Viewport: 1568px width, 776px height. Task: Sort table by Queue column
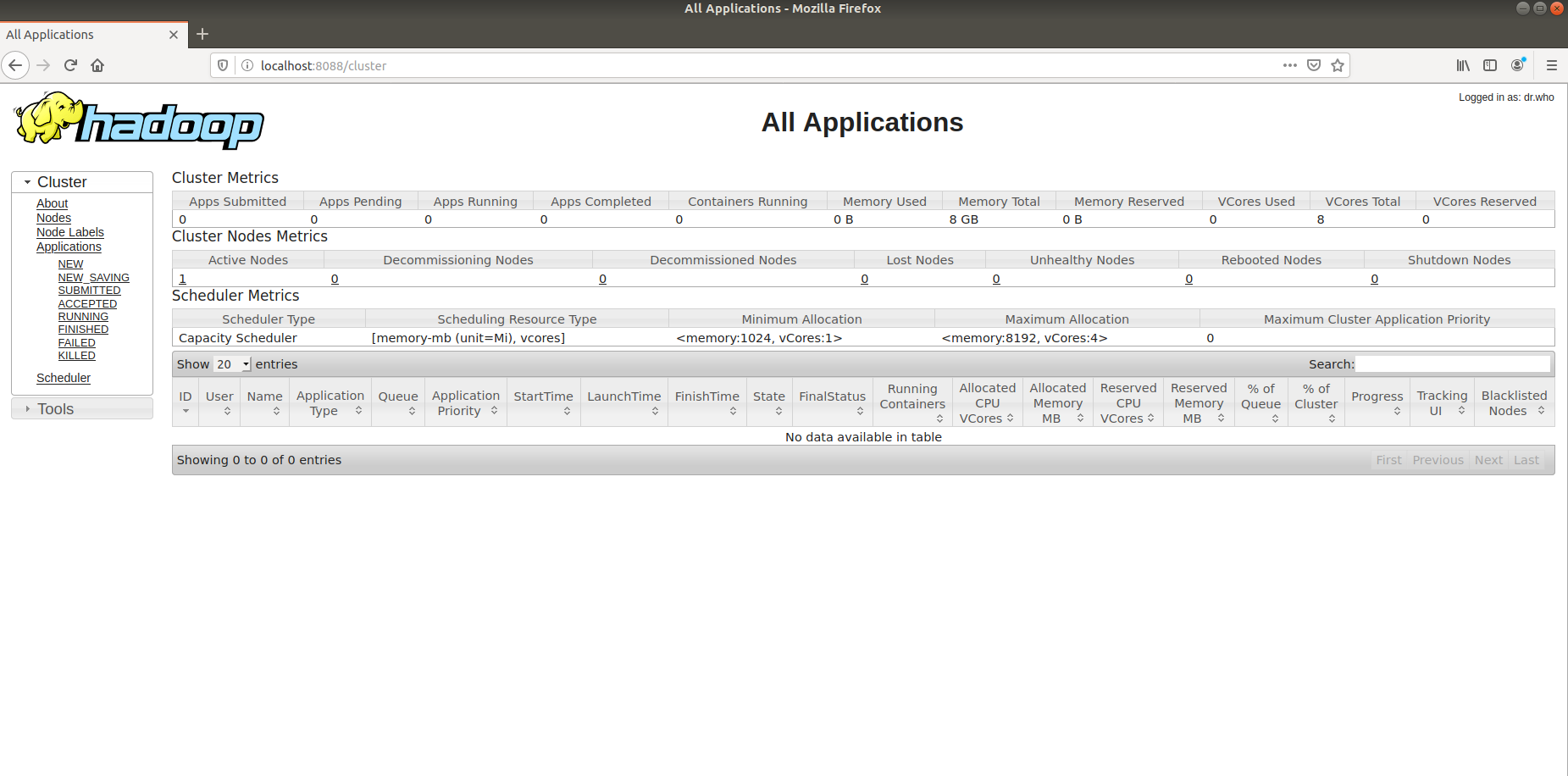point(398,402)
